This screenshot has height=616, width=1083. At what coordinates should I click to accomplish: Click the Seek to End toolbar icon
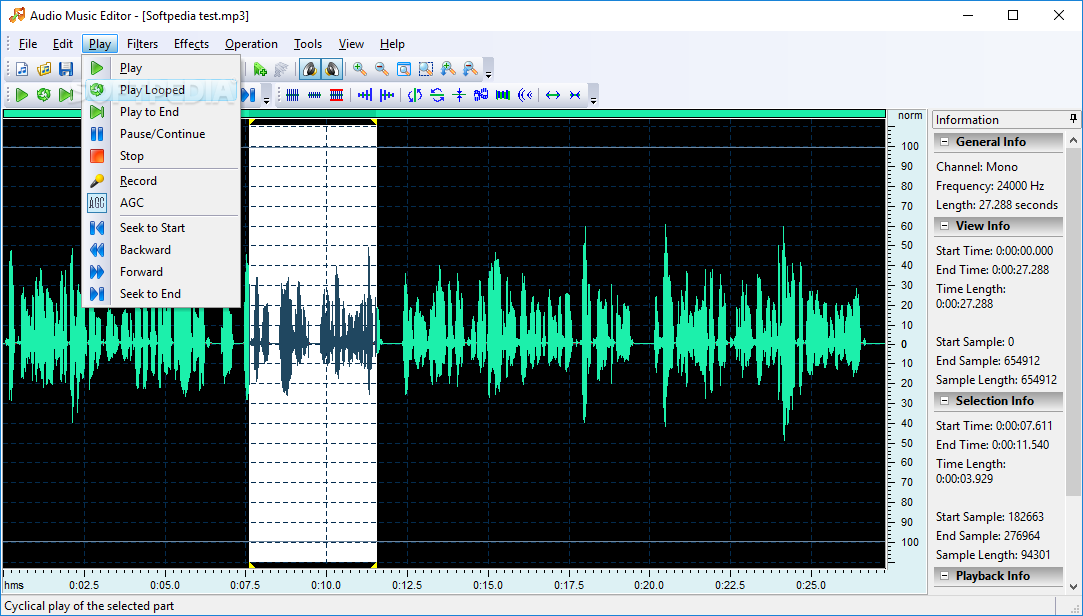[249, 95]
